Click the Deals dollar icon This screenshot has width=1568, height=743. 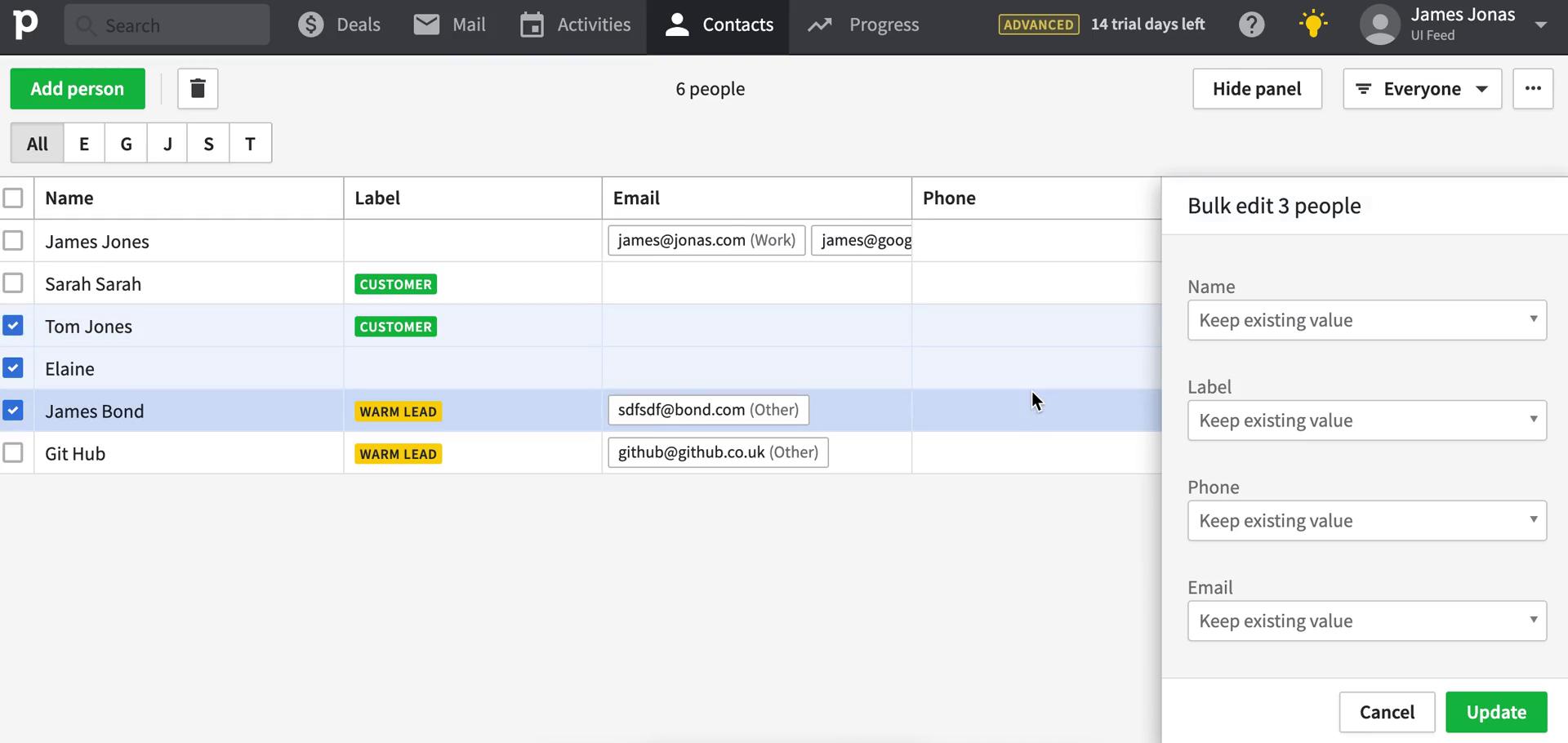(x=310, y=24)
